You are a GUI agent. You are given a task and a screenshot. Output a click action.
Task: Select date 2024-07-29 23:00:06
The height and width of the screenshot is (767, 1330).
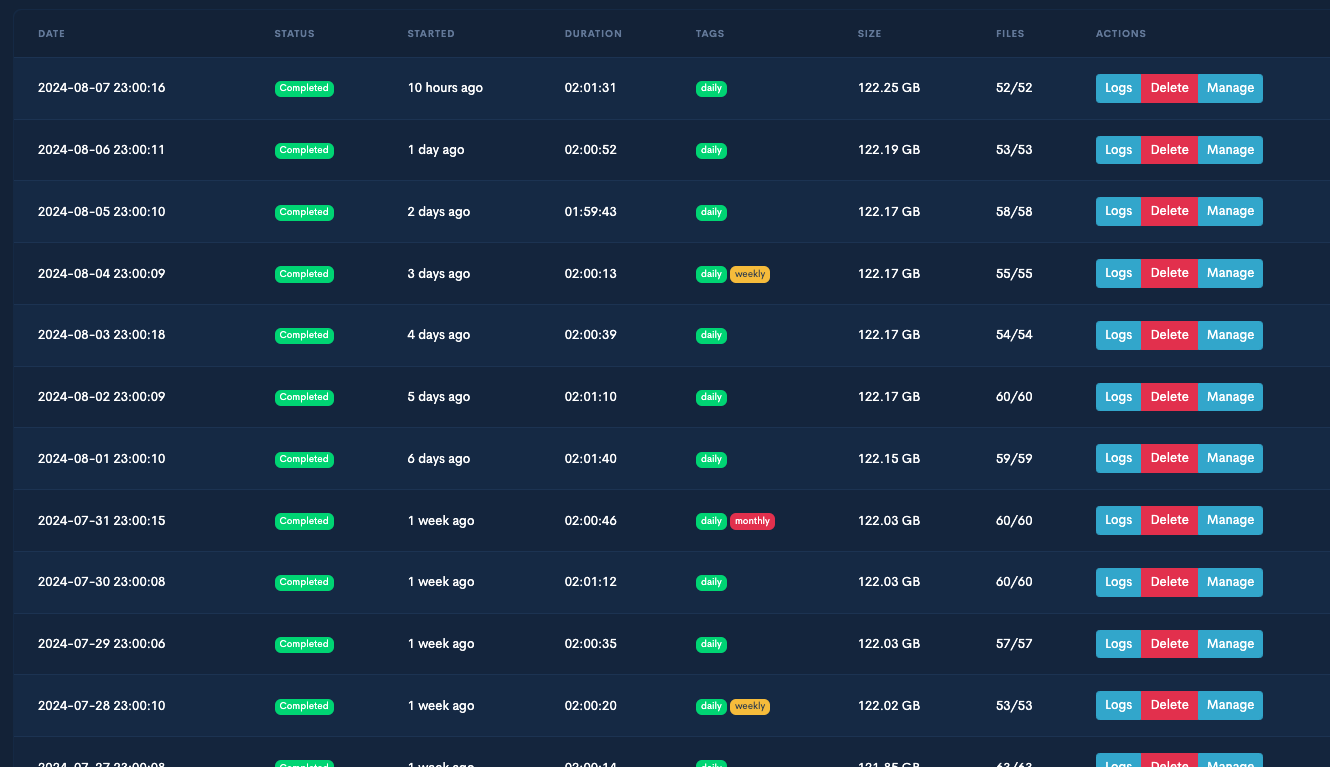click(101, 644)
